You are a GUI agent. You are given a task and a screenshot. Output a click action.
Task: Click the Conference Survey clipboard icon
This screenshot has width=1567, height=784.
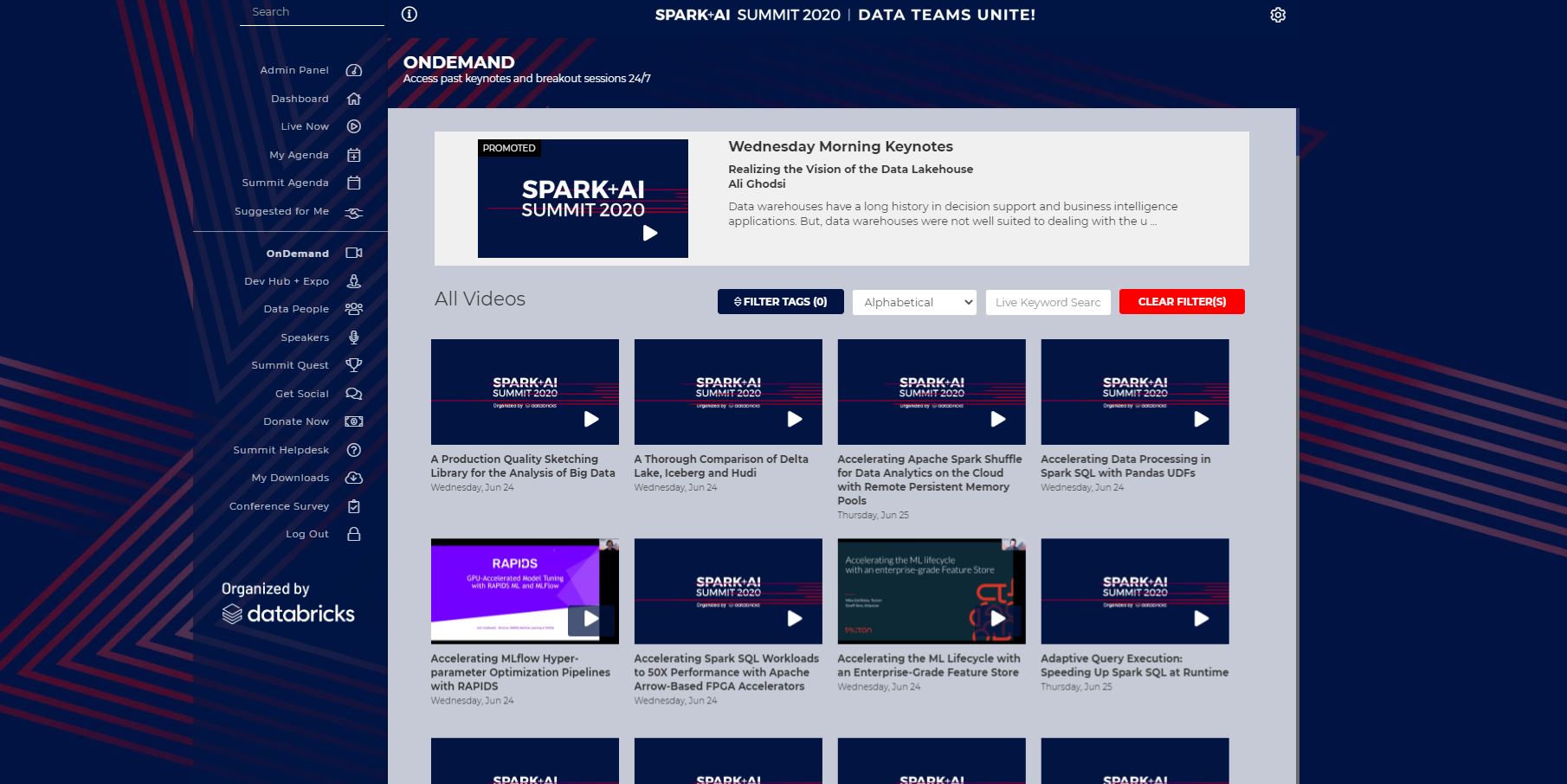coord(353,506)
